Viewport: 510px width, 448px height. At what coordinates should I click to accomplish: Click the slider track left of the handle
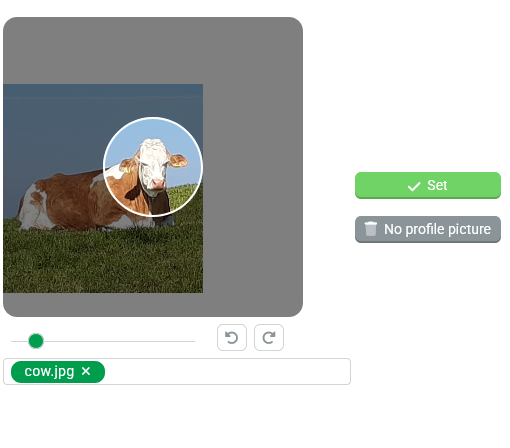(19, 341)
